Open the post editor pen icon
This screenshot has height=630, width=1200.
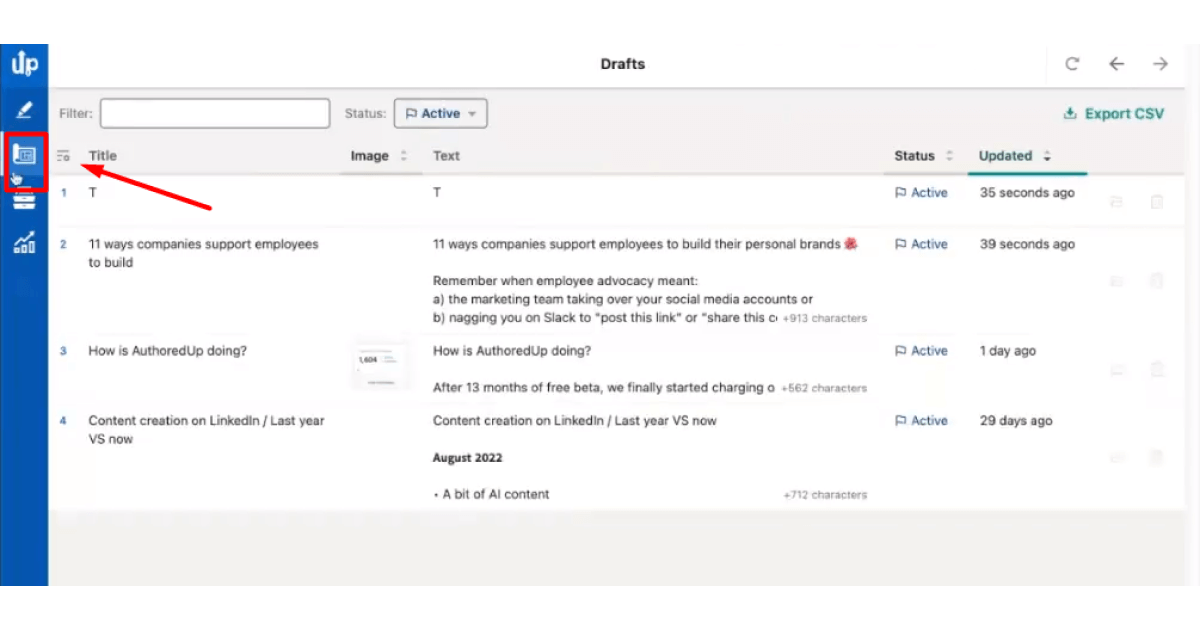24,110
